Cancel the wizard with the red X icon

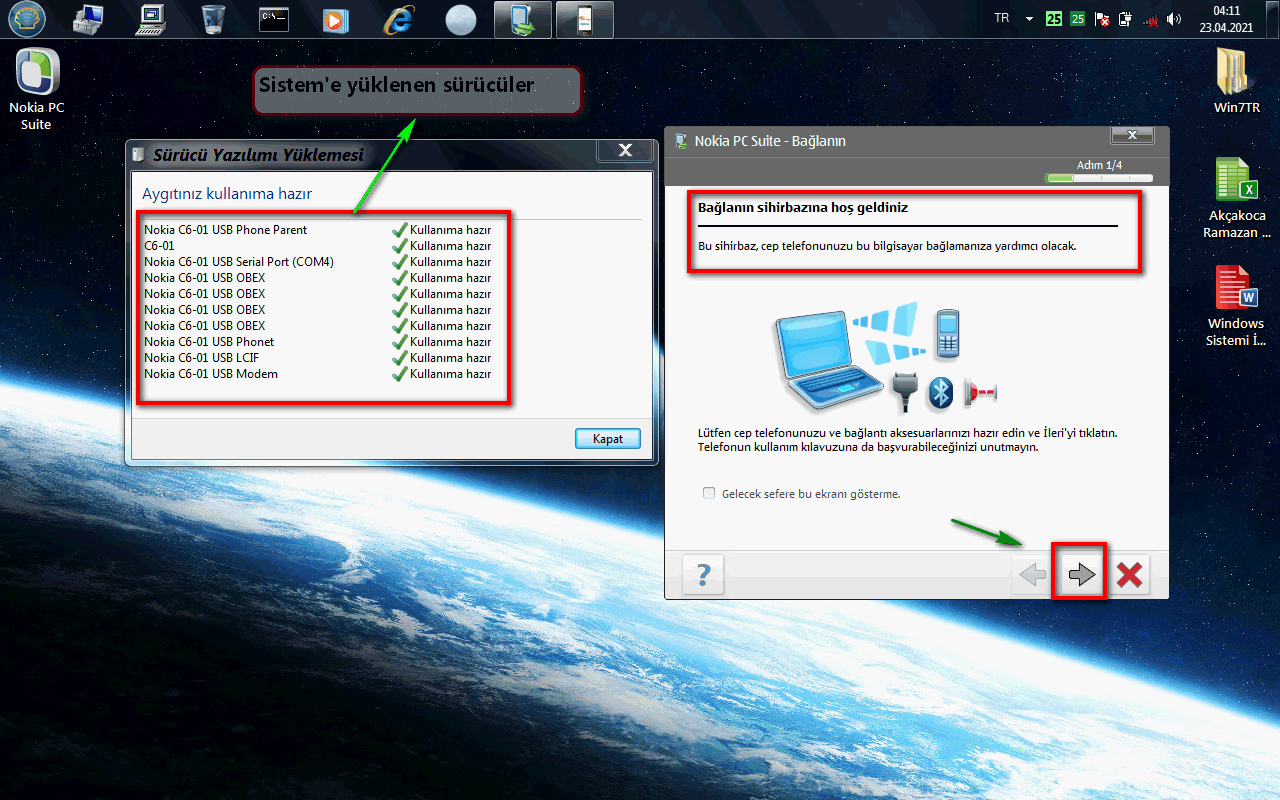[1130, 574]
